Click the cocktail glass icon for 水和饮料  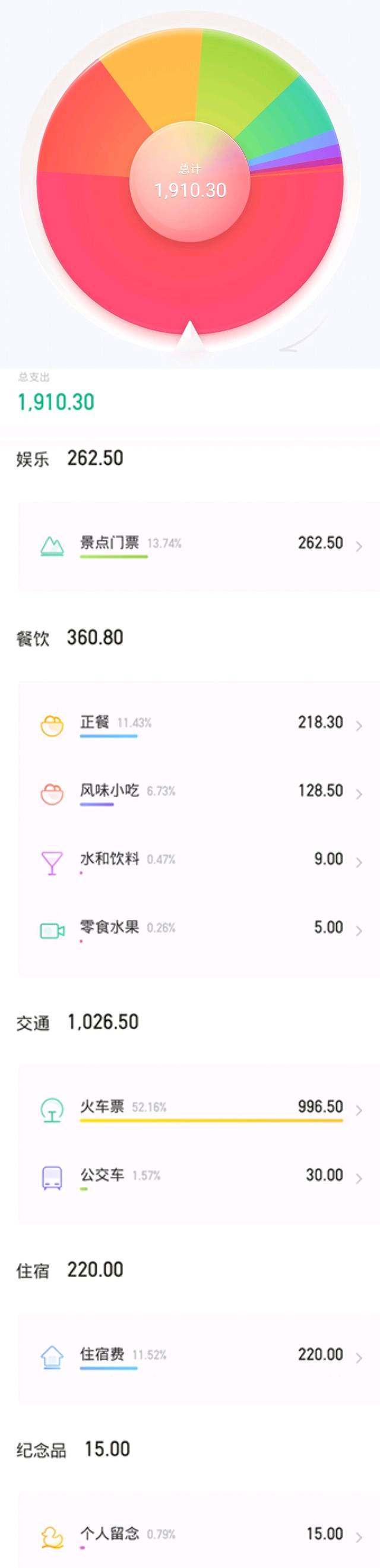coord(52,862)
